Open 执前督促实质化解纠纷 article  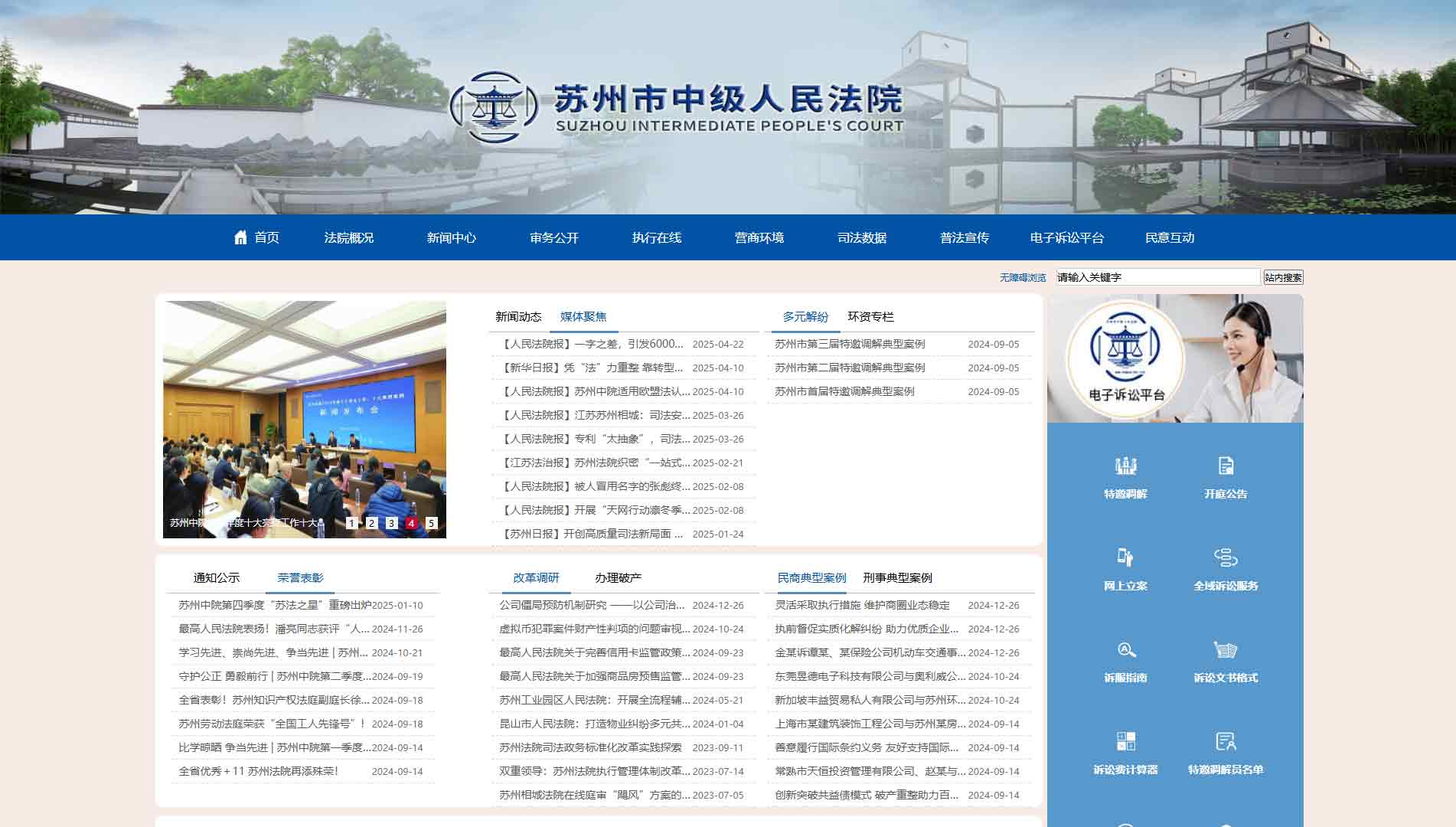867,629
